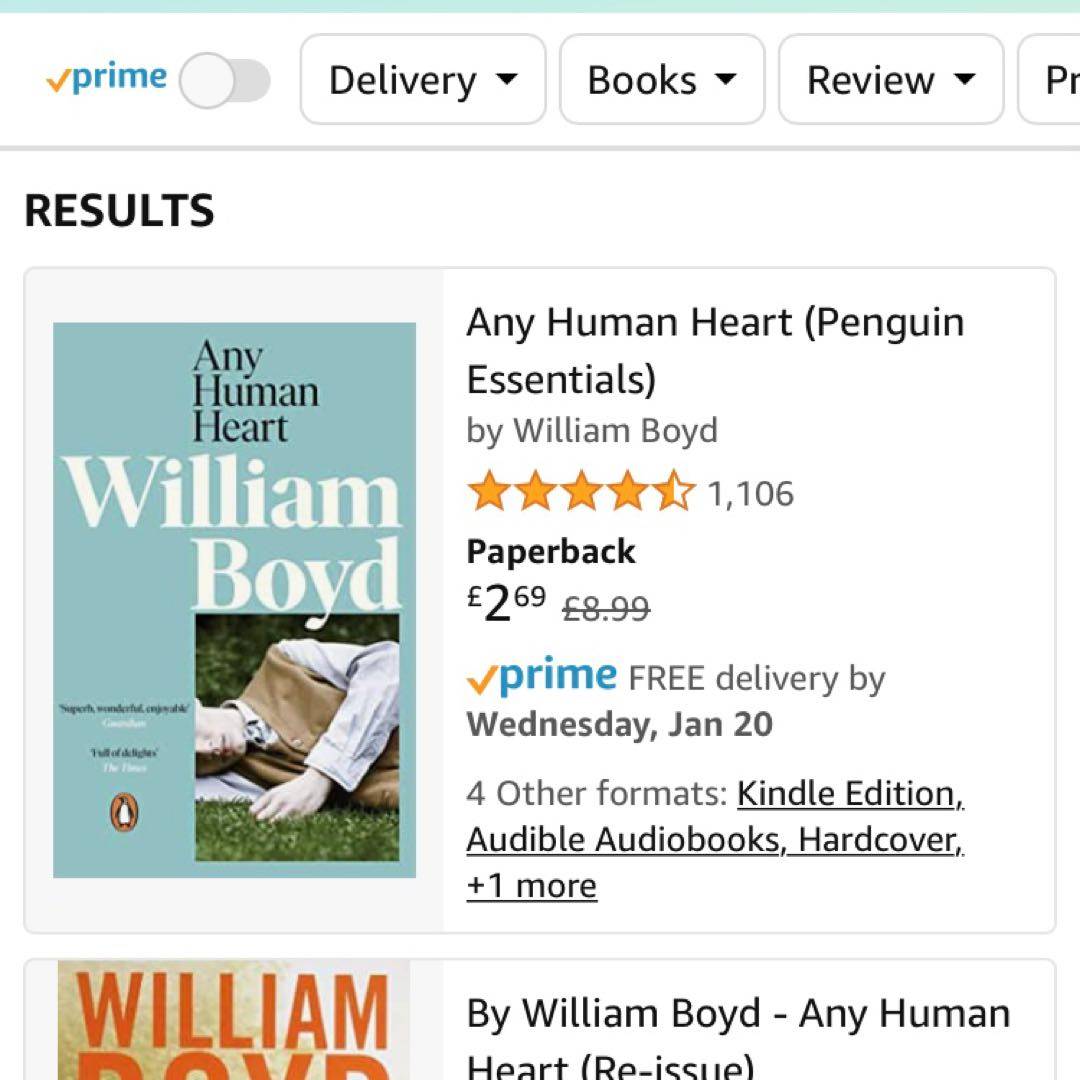Choose the Hardcover format link
The width and height of the screenshot is (1080, 1080).
pyautogui.click(x=880, y=840)
